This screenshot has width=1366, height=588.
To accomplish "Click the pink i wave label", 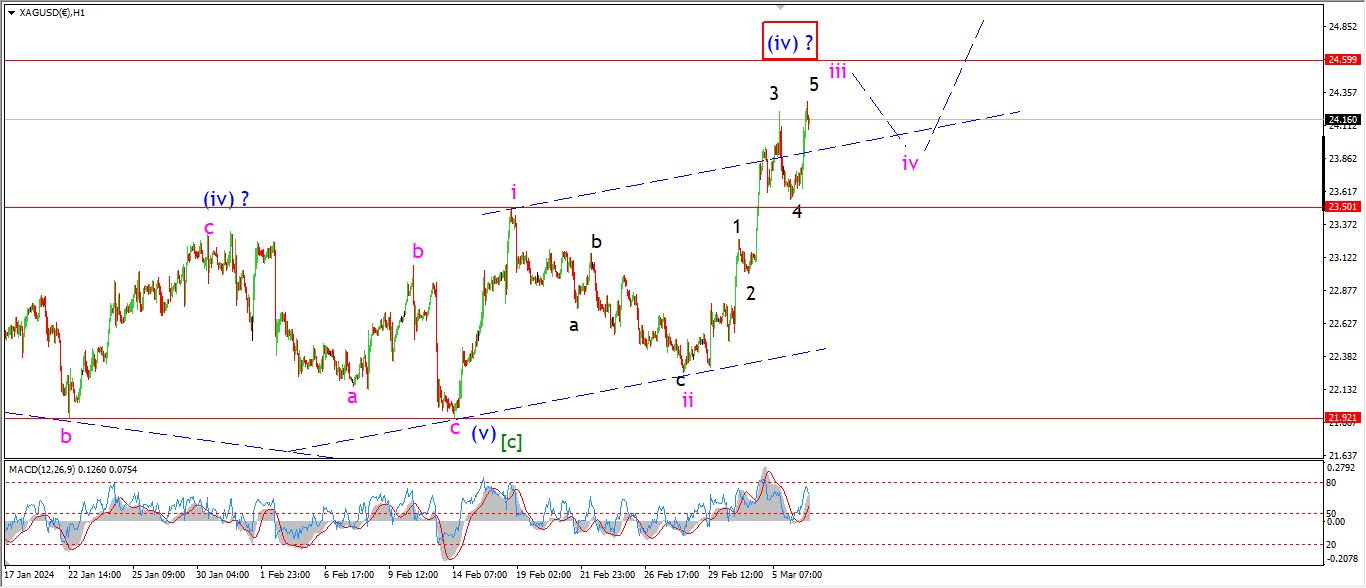I will point(513,191).
